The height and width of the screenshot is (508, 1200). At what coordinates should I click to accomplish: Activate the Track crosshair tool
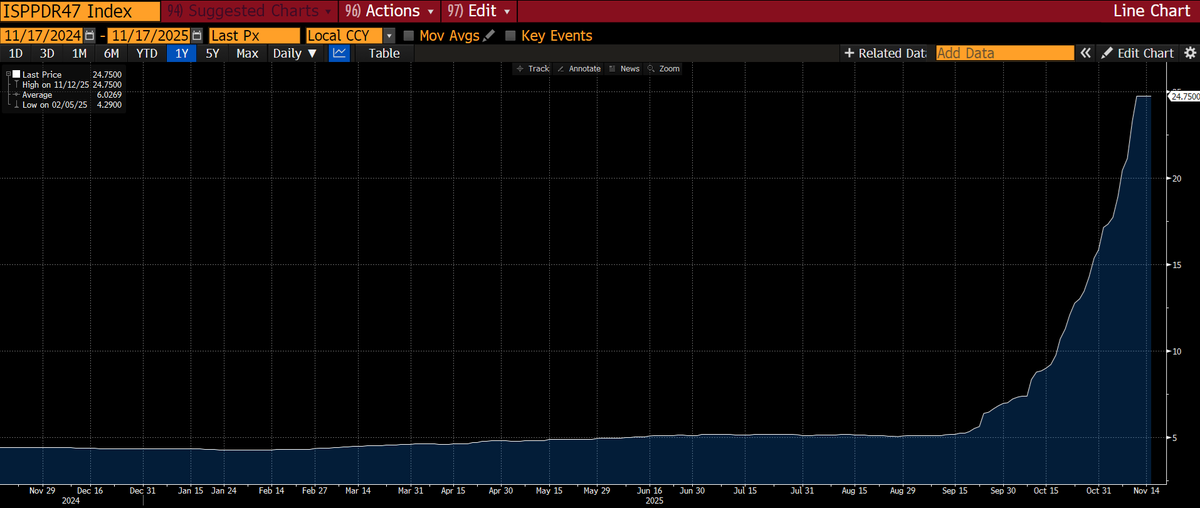click(532, 69)
